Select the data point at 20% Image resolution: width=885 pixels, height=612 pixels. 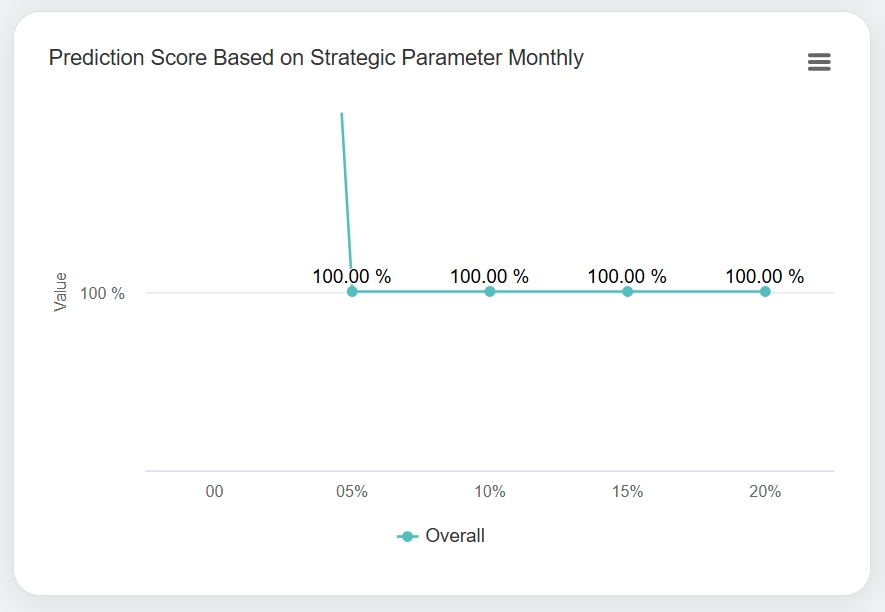pyautogui.click(x=765, y=292)
